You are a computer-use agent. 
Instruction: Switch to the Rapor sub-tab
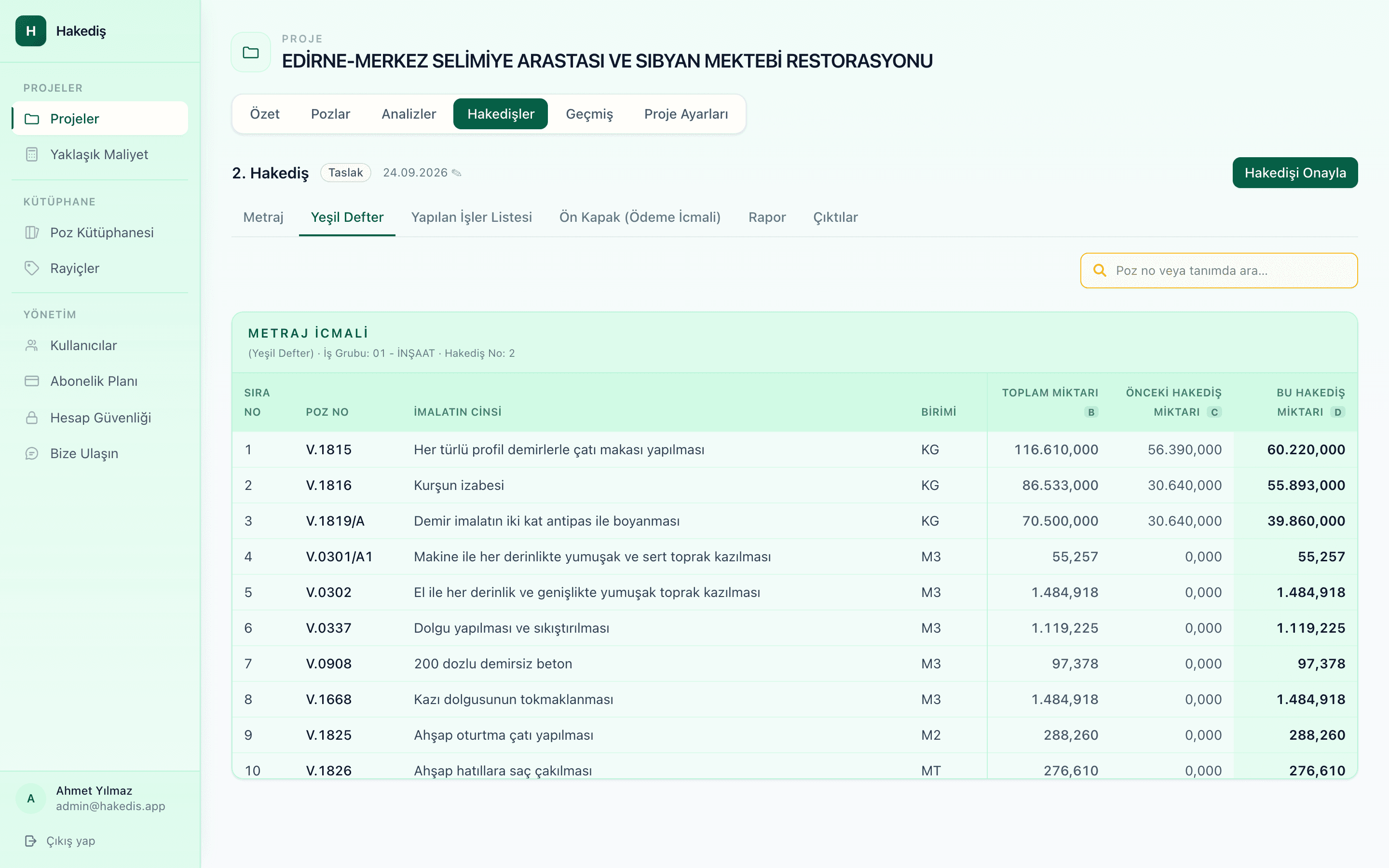point(767,217)
